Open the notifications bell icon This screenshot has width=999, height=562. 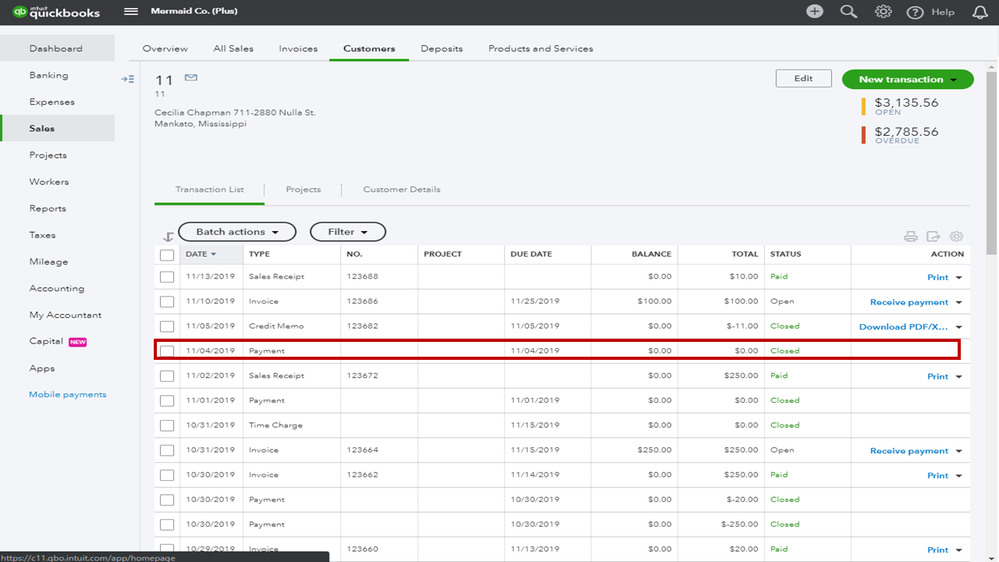click(x=979, y=12)
